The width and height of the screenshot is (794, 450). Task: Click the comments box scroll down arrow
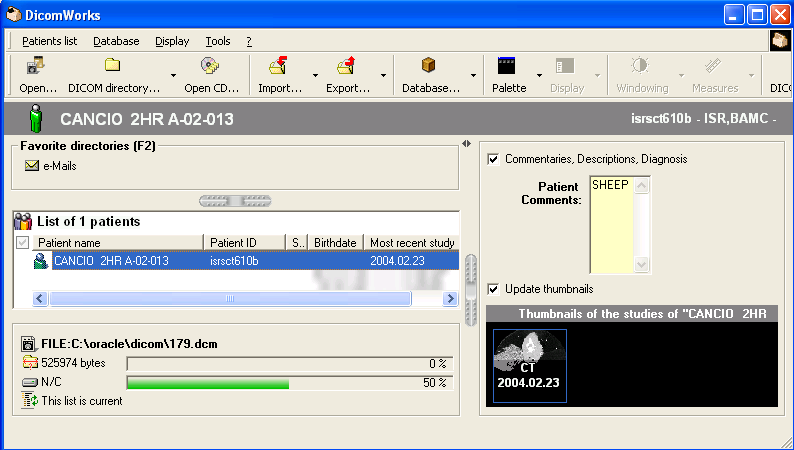pyautogui.click(x=642, y=264)
